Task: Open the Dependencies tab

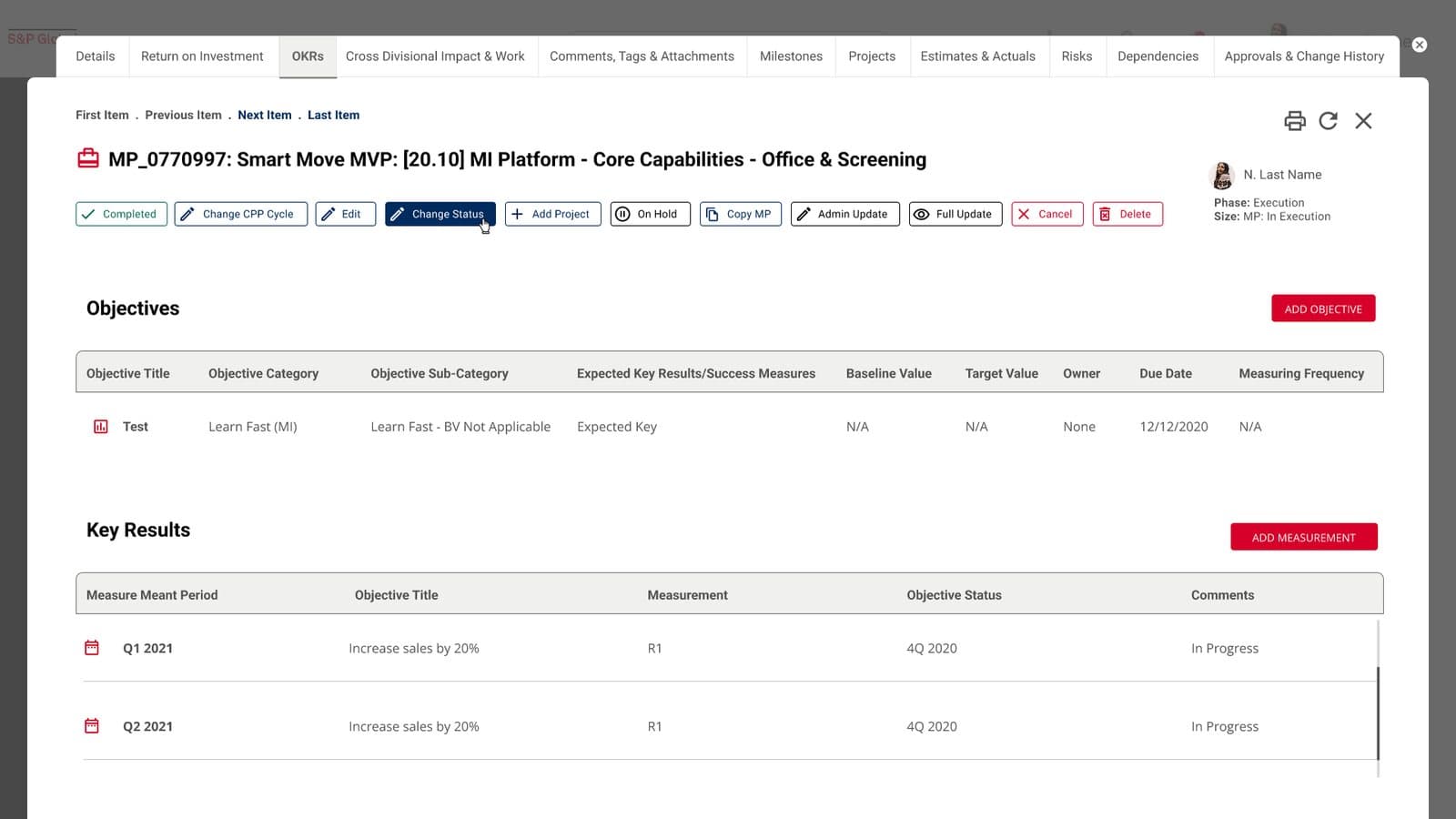Action: (1158, 56)
